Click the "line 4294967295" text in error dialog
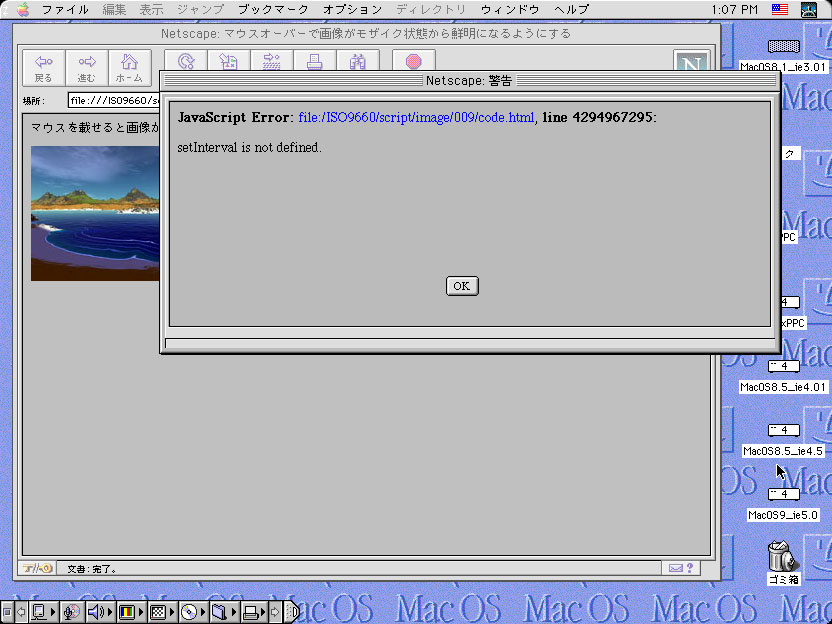Viewport: 832px width, 624px height. (597, 117)
